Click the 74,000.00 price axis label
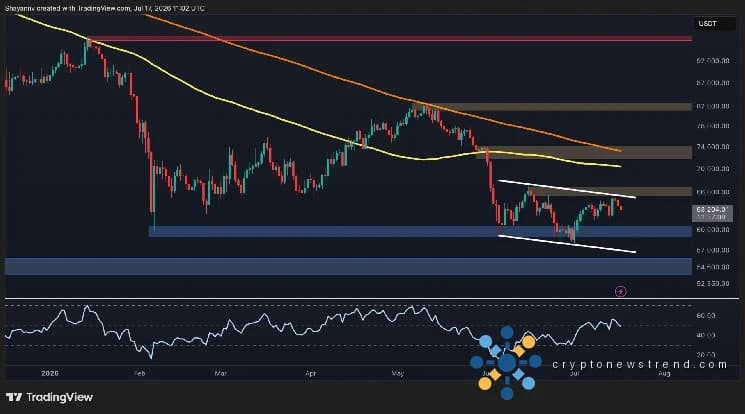Screen dimensions: 745x414 pyautogui.click(x=713, y=147)
